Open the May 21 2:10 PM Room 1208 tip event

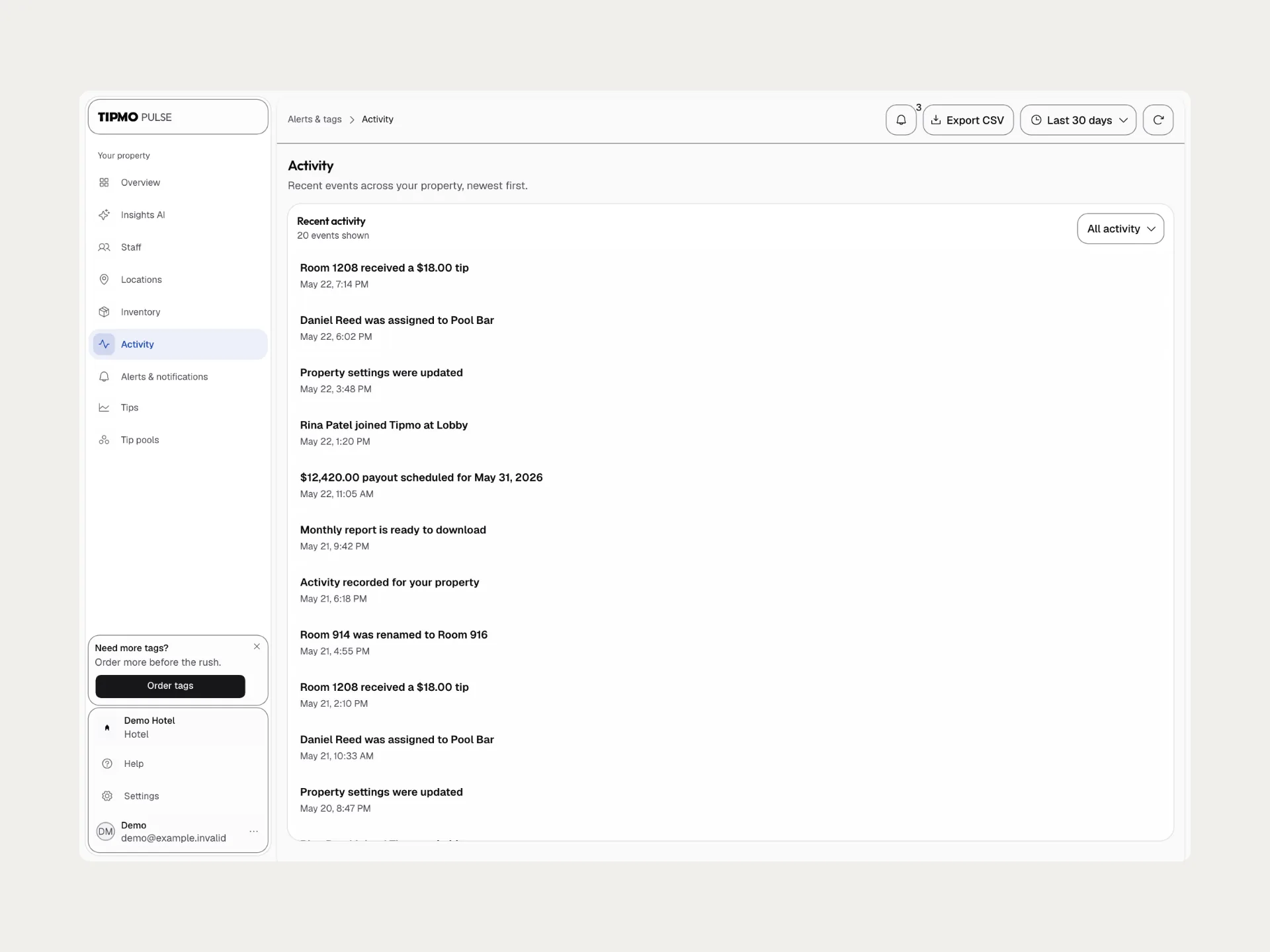[x=730, y=695]
